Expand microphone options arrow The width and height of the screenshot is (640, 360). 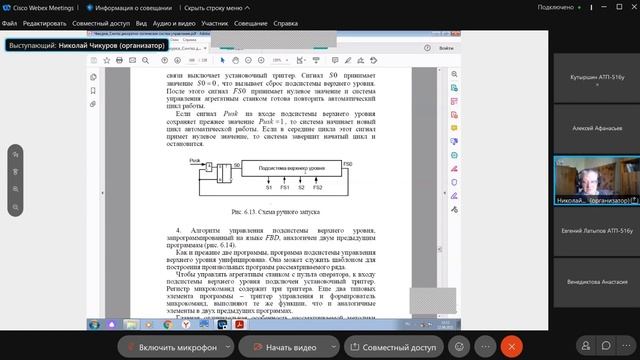click(x=228, y=347)
